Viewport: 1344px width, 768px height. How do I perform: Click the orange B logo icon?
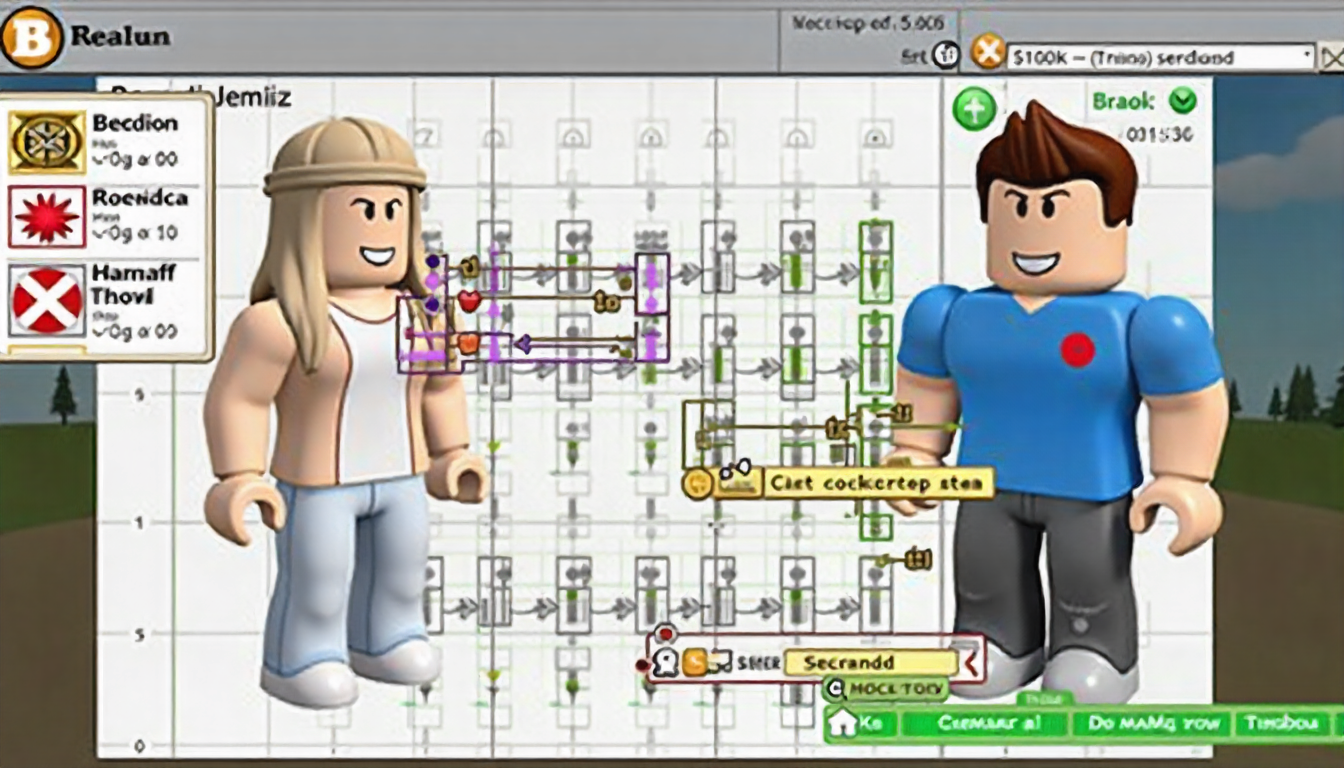(x=31, y=36)
